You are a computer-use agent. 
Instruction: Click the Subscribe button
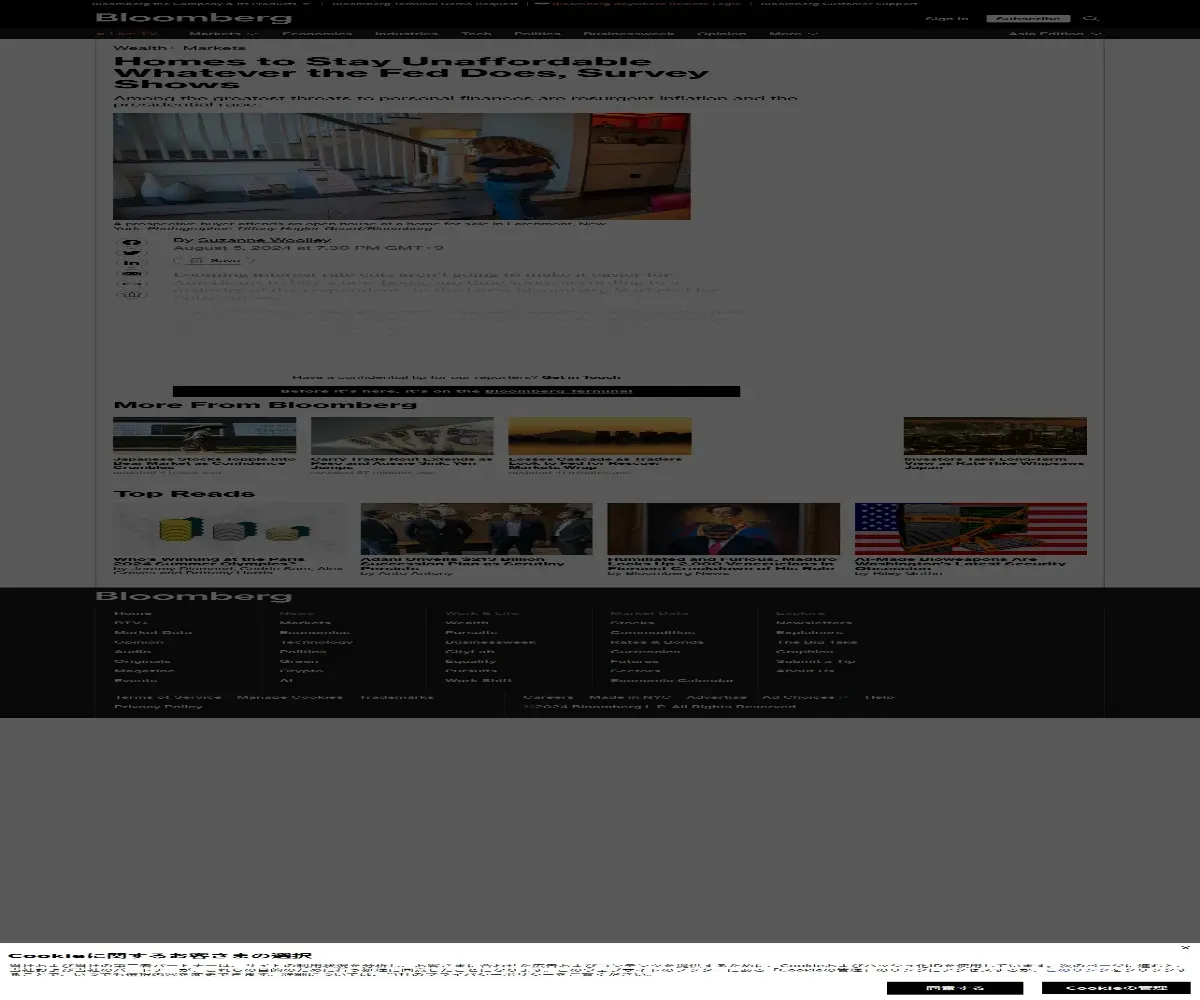point(1028,18)
